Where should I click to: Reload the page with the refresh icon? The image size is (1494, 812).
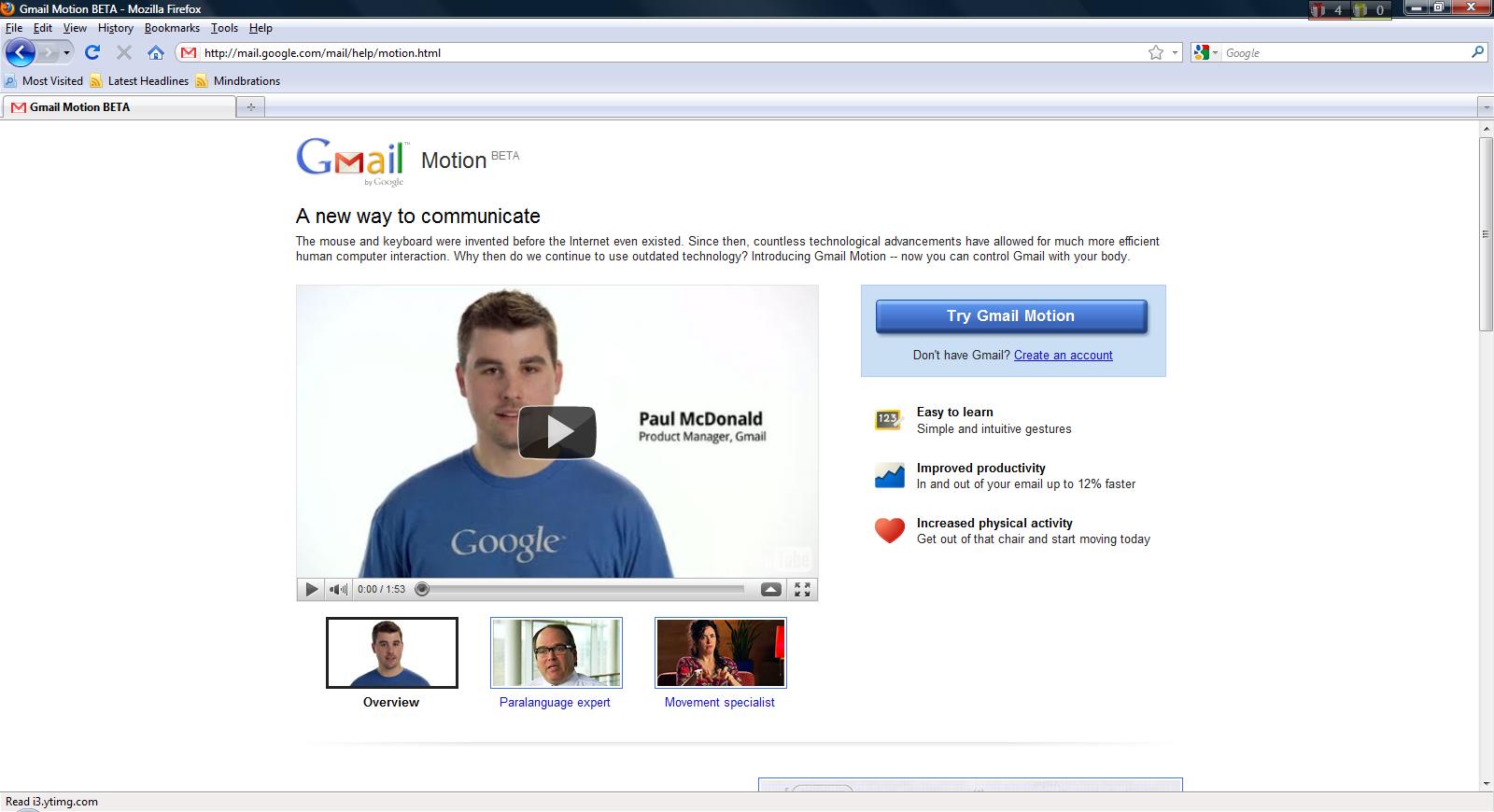click(x=92, y=52)
